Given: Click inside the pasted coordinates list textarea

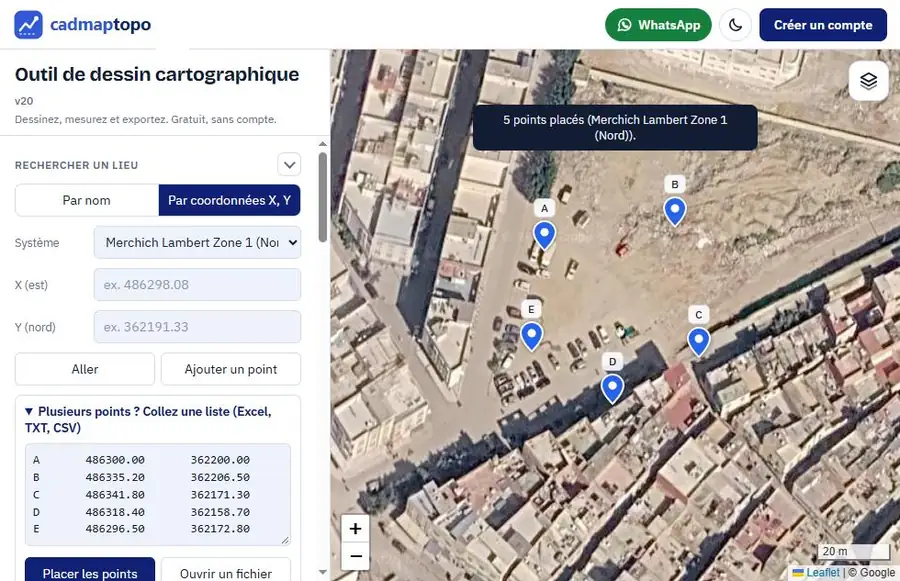Looking at the screenshot, I should 158,494.
